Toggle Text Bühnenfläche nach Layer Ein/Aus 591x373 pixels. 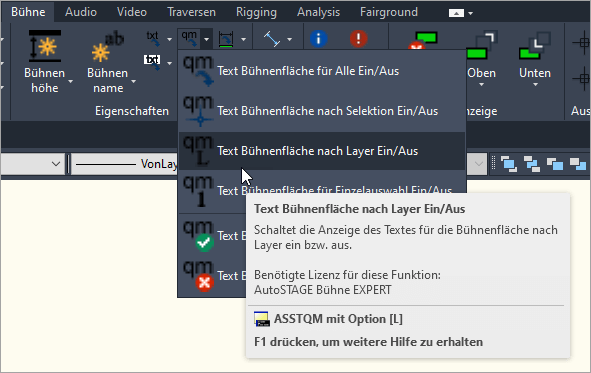[322, 151]
